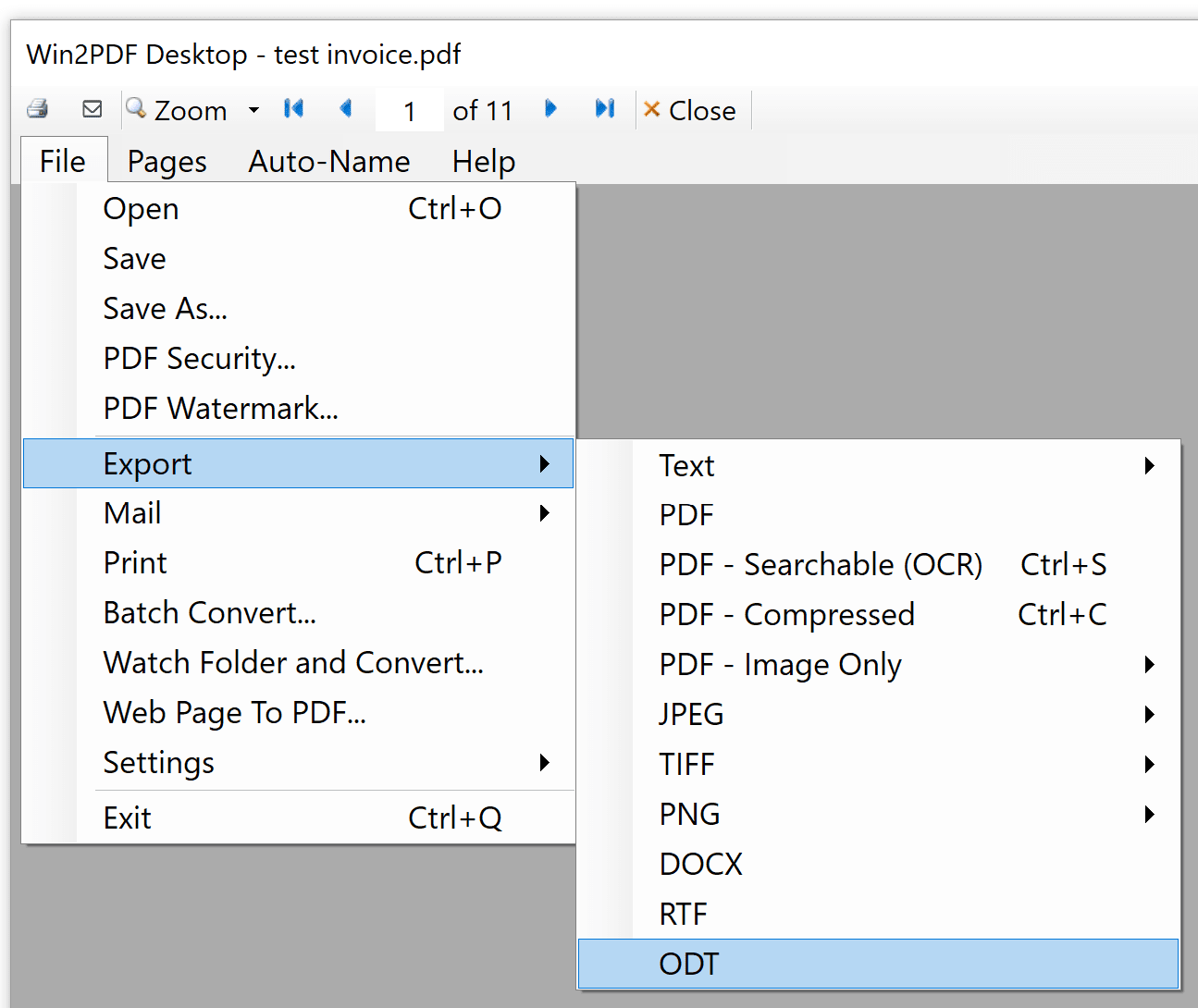1198x1008 pixels.
Task: Expand JPEG export submenu
Action: pyautogui.click(x=879, y=715)
